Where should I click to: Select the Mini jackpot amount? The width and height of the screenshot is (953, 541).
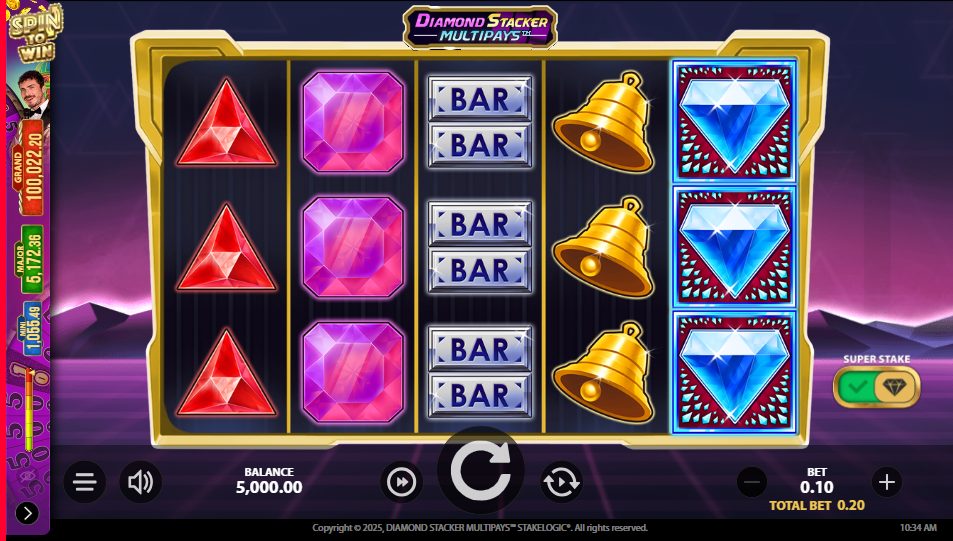[30, 328]
